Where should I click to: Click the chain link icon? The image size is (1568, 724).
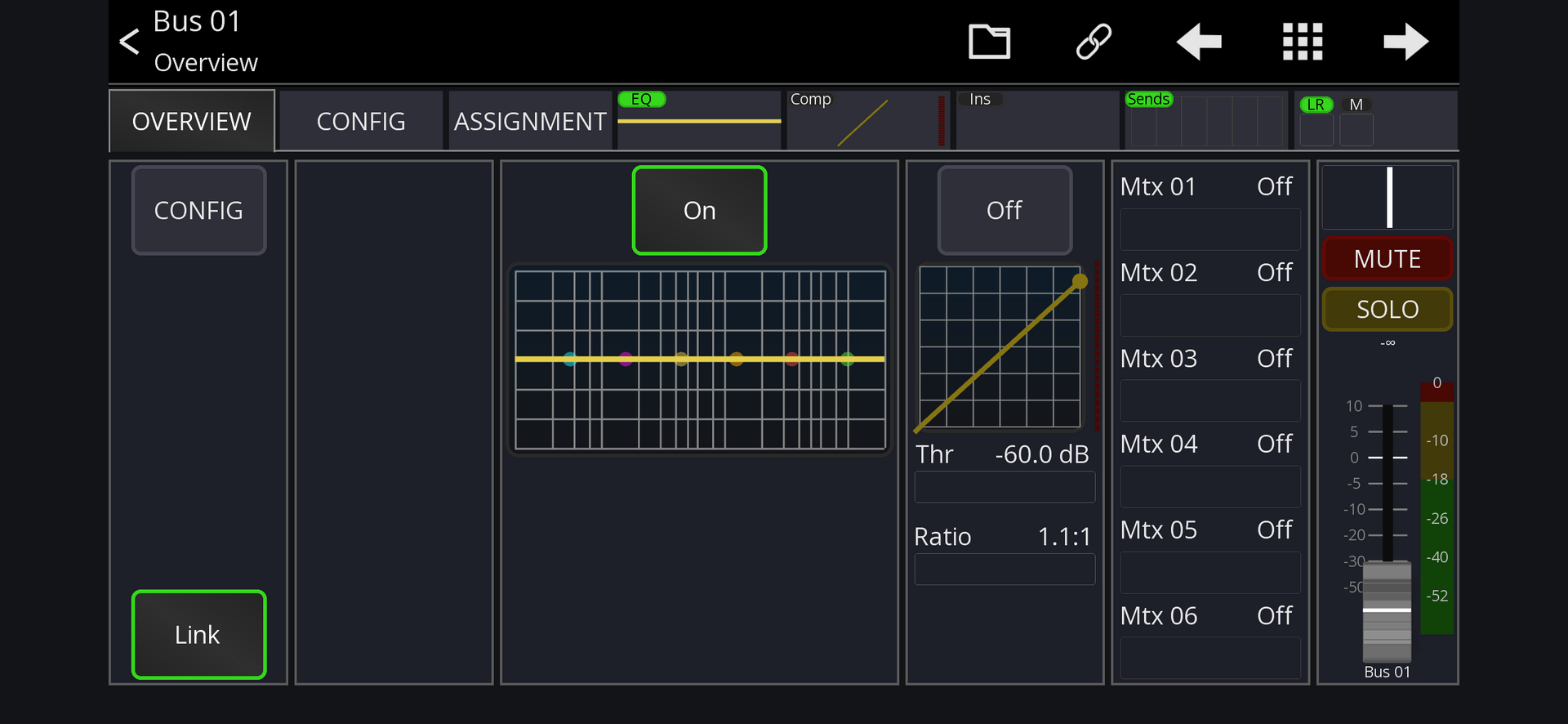pyautogui.click(x=1094, y=42)
